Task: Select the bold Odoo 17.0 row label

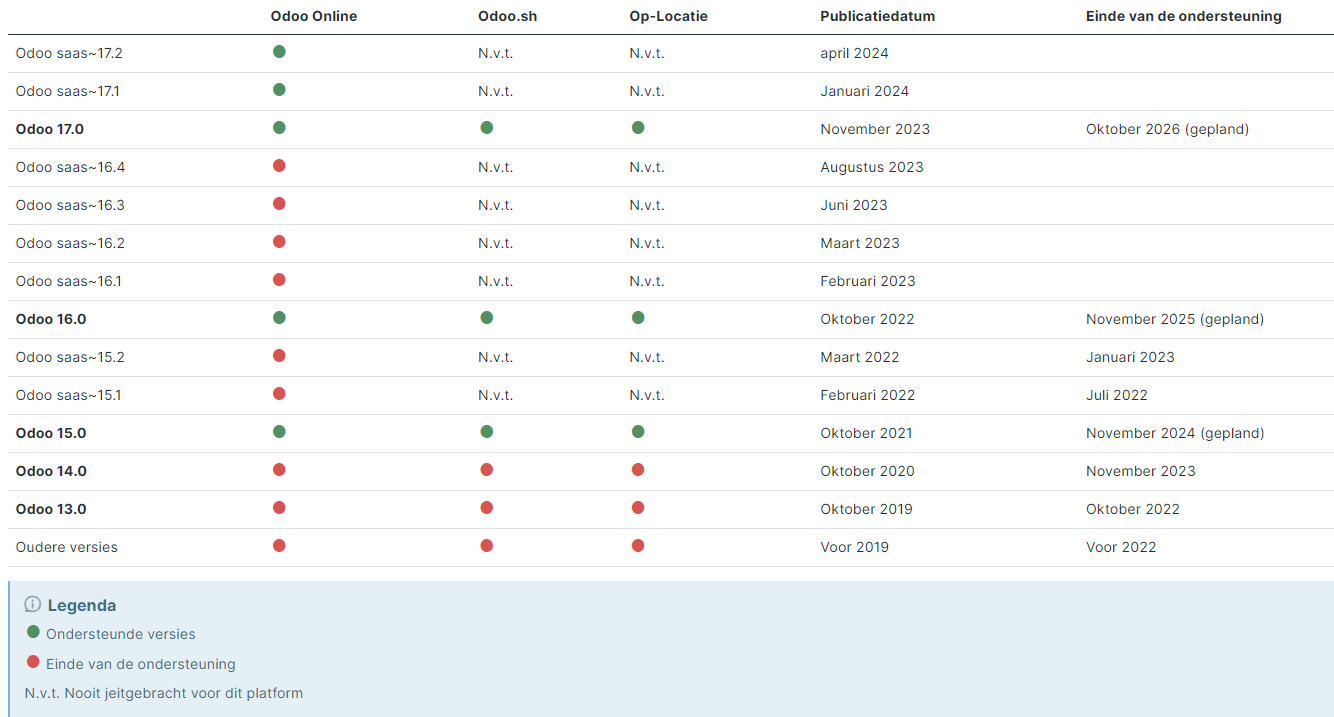Action: [x=50, y=129]
